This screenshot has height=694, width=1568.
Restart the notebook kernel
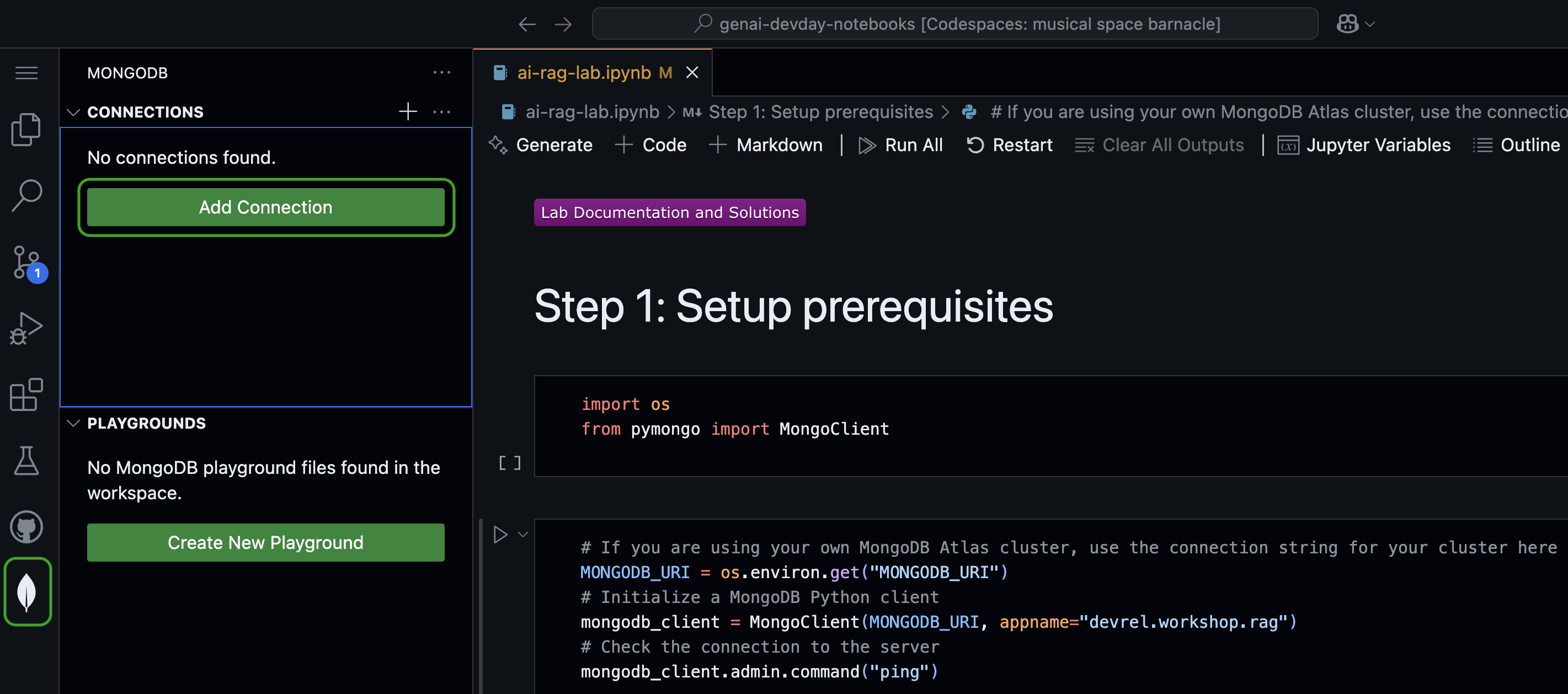pyautogui.click(x=1009, y=145)
